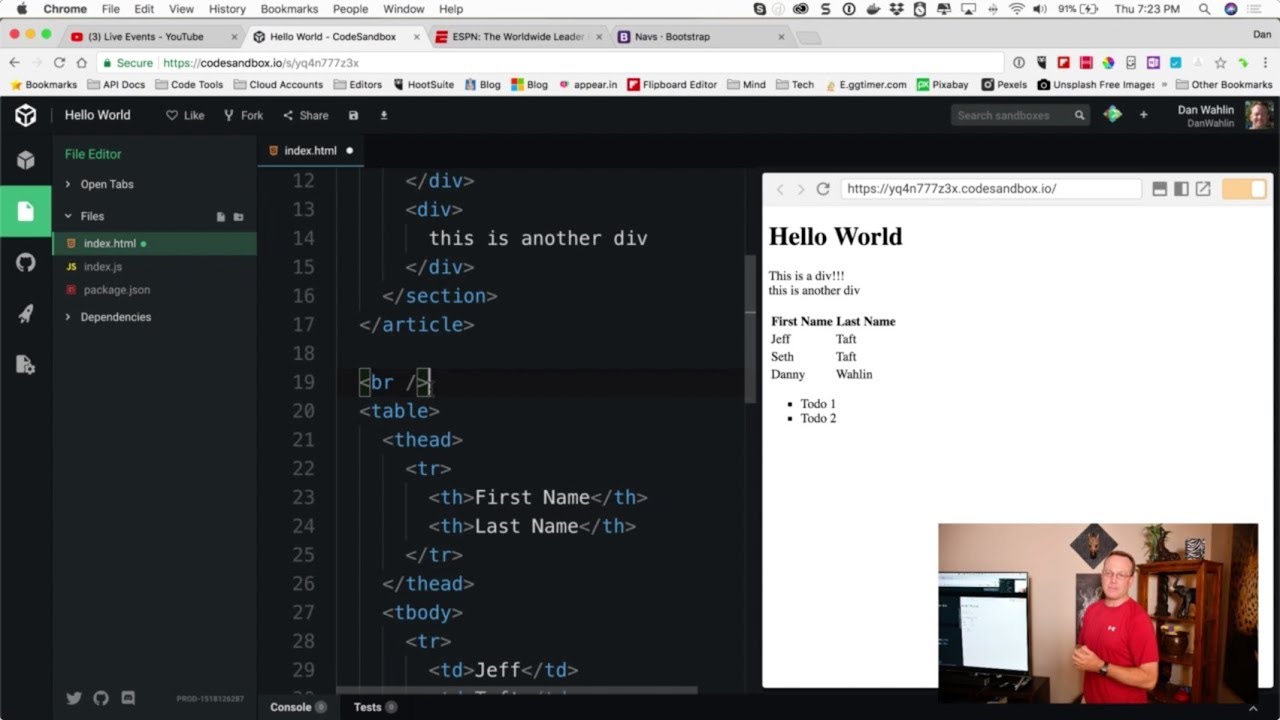The width and height of the screenshot is (1280, 720).
Task: Open the index.html editor tab
Action: (309, 150)
